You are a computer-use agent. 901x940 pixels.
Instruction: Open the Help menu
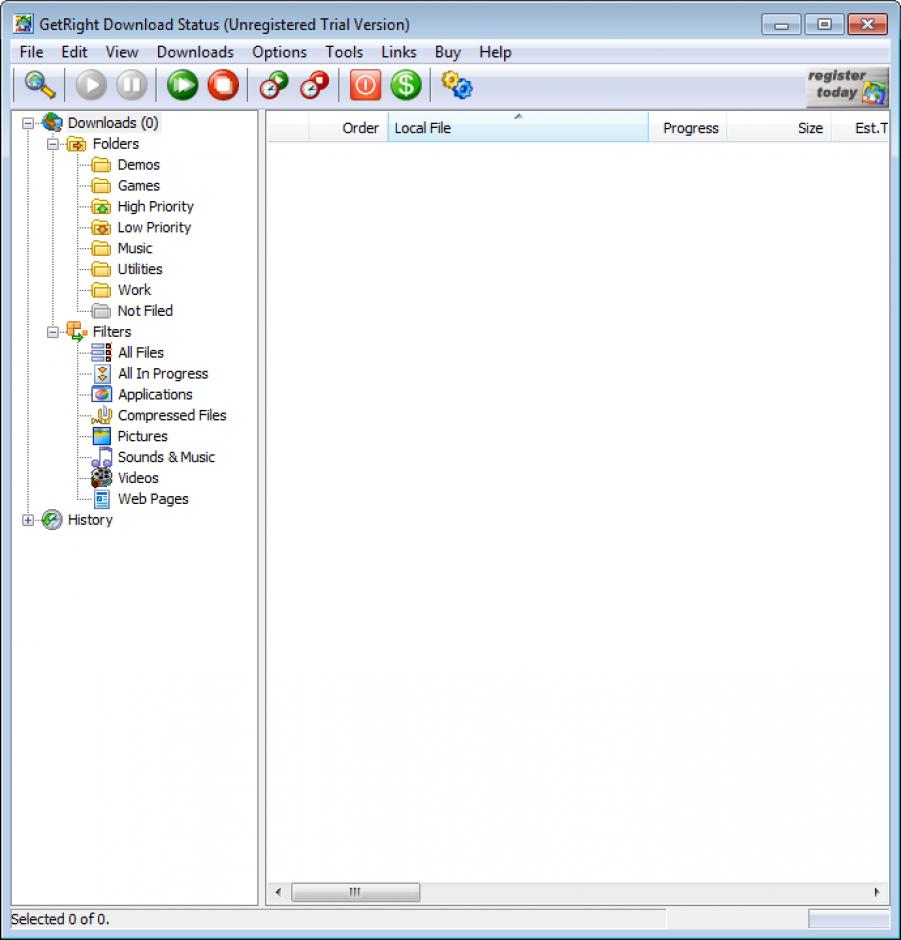click(495, 52)
